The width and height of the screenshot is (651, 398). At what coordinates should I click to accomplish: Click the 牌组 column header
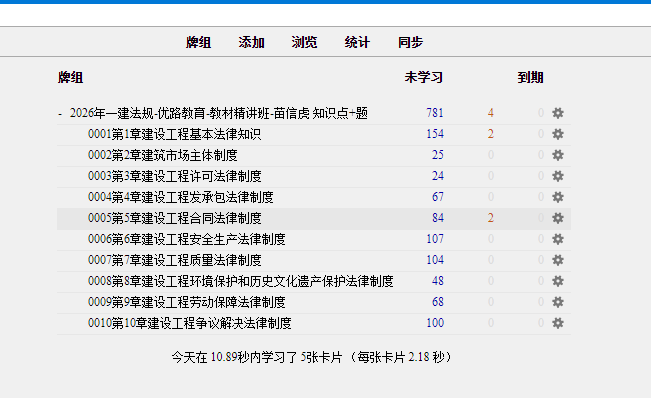[70, 77]
